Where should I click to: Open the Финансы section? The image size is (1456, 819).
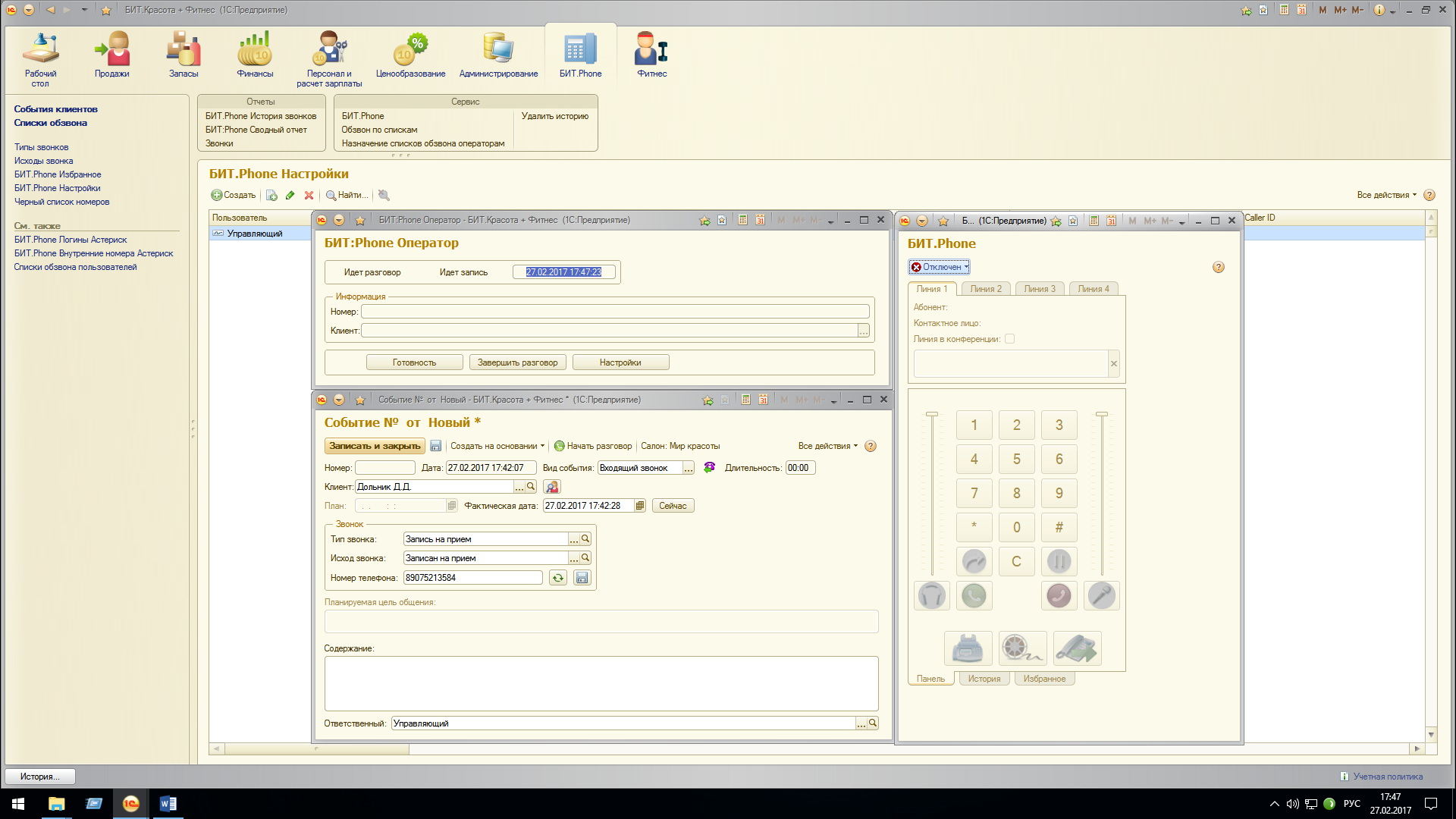pyautogui.click(x=255, y=55)
